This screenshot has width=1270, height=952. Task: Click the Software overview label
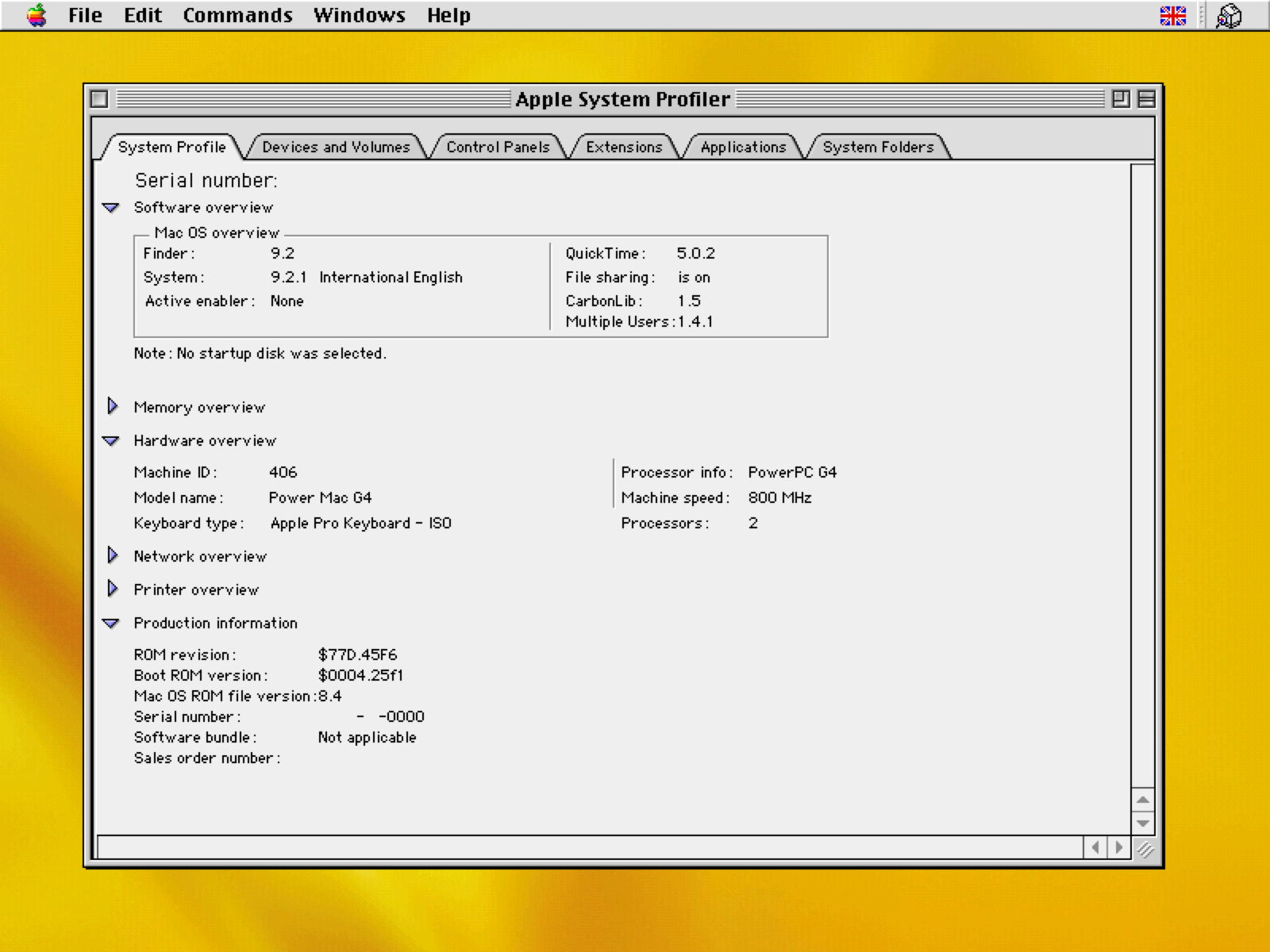(203, 207)
